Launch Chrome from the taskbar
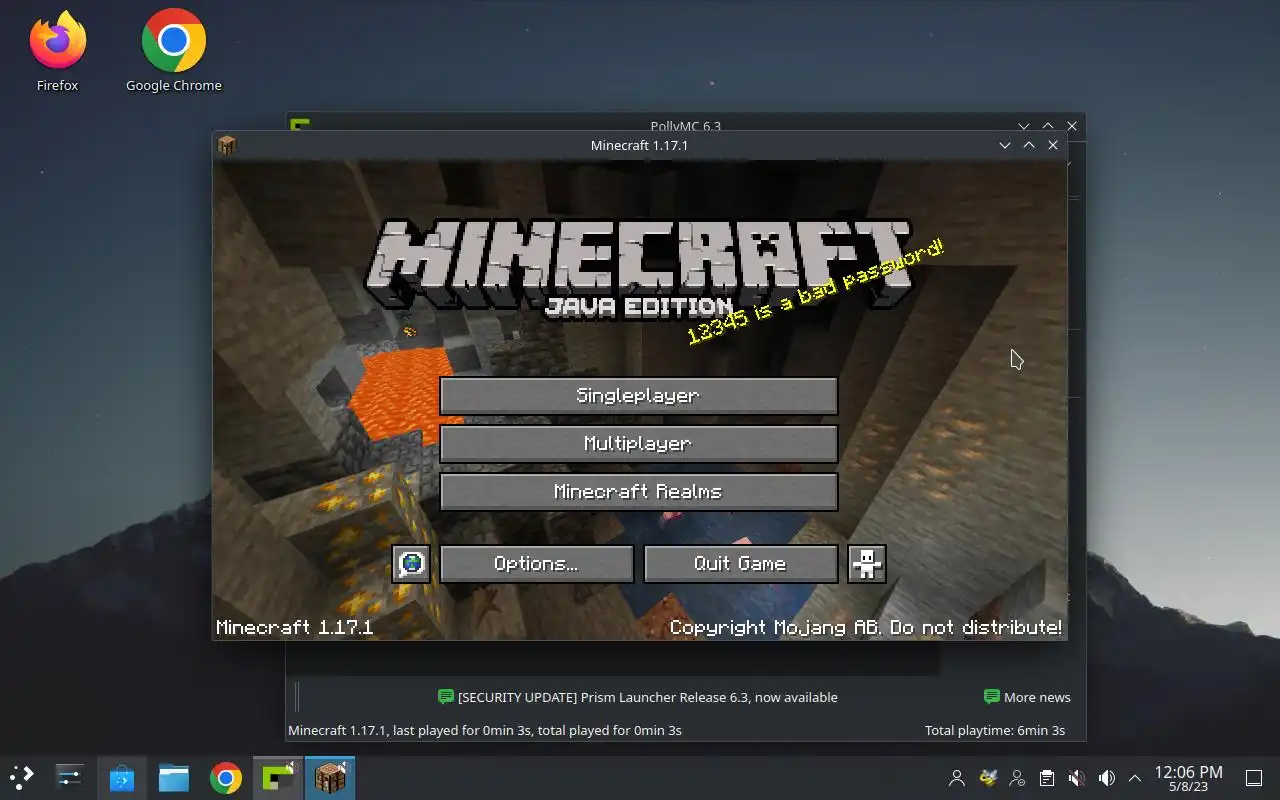 (226, 777)
